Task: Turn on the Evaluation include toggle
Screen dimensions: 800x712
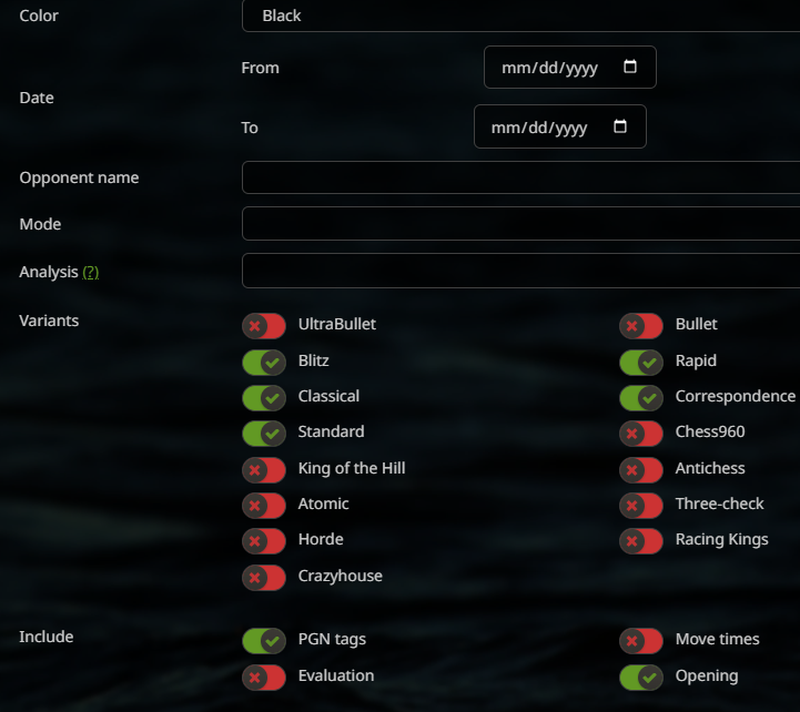Action: [x=264, y=677]
